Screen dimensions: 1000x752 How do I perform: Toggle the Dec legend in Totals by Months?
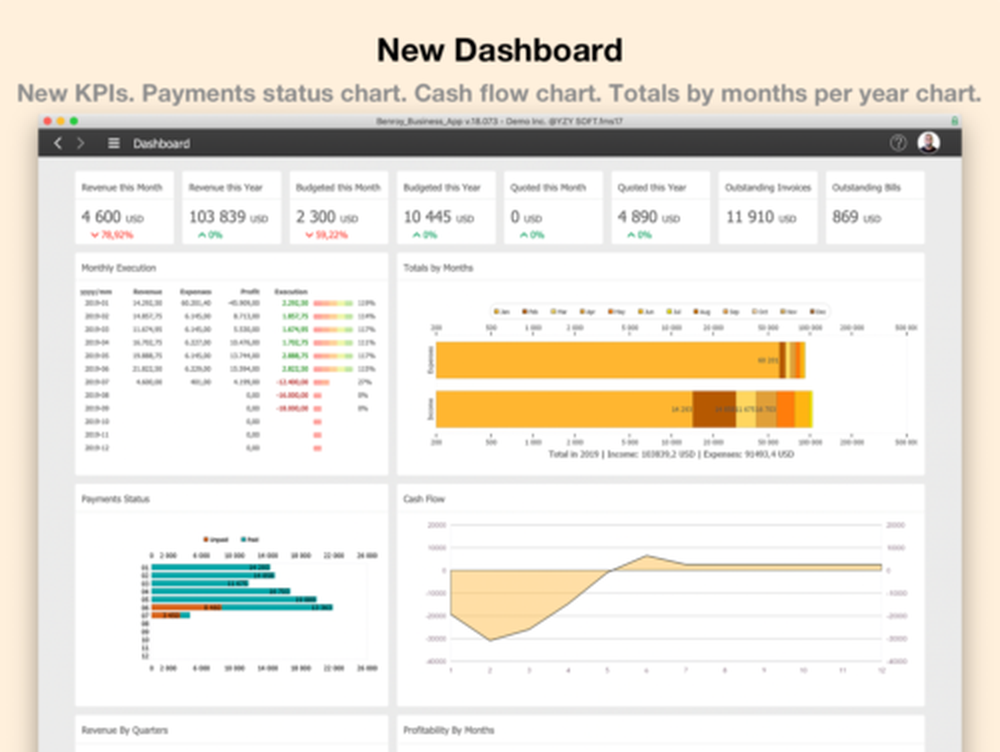817,312
